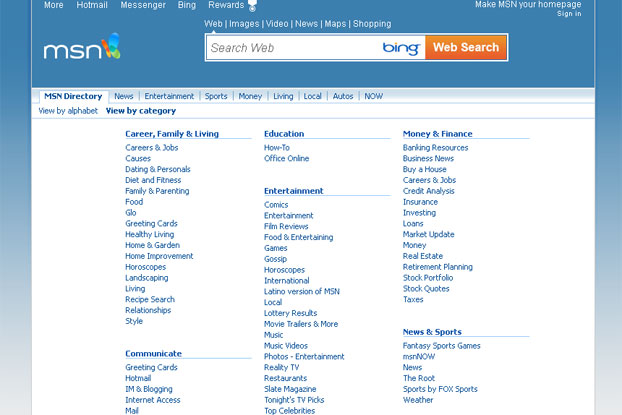This screenshot has height=415, width=622.
Task: Open the Credit Analysis link
Action: (428, 191)
